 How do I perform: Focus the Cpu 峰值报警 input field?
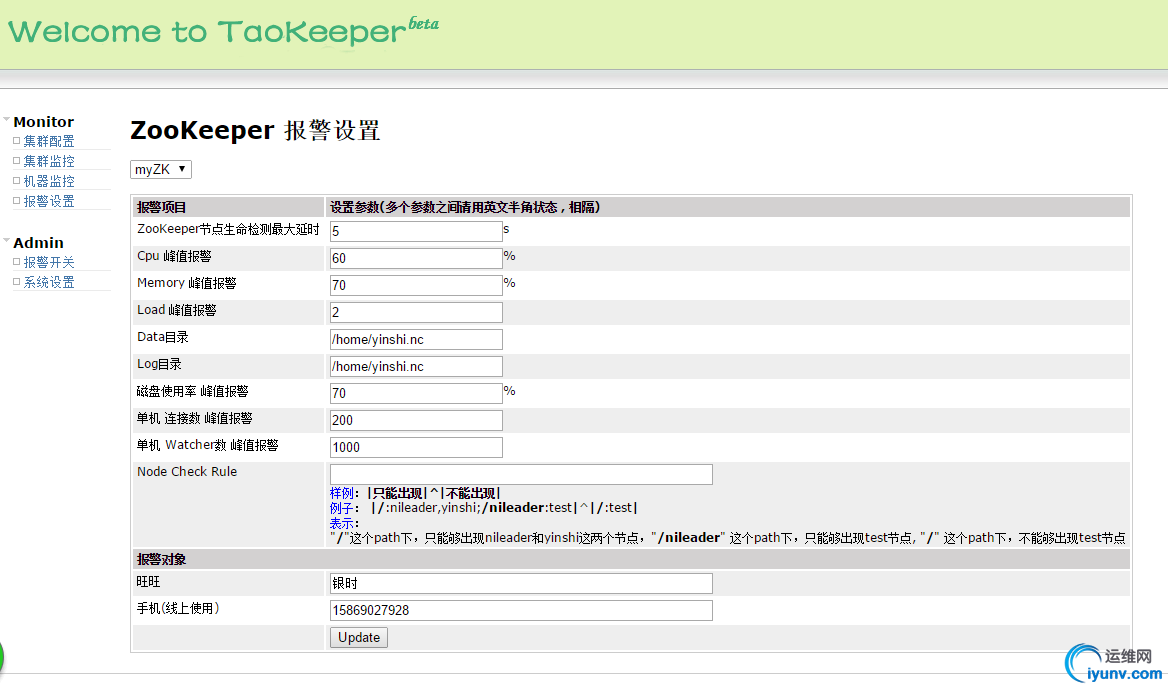point(416,258)
